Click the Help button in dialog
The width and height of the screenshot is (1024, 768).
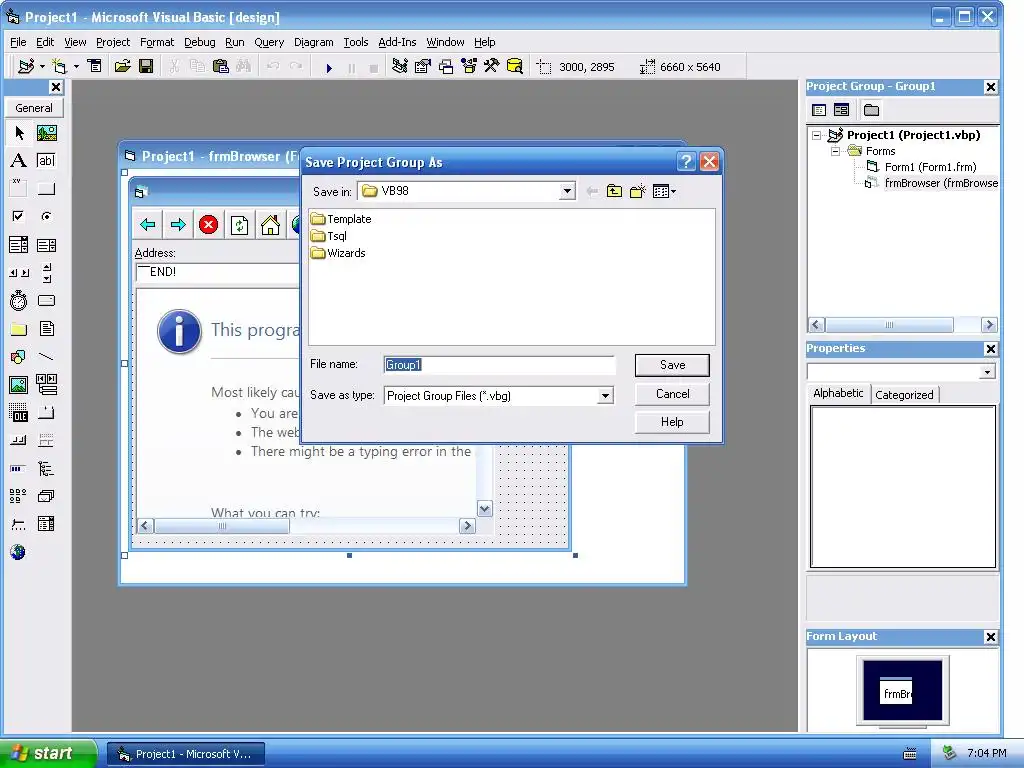672,422
